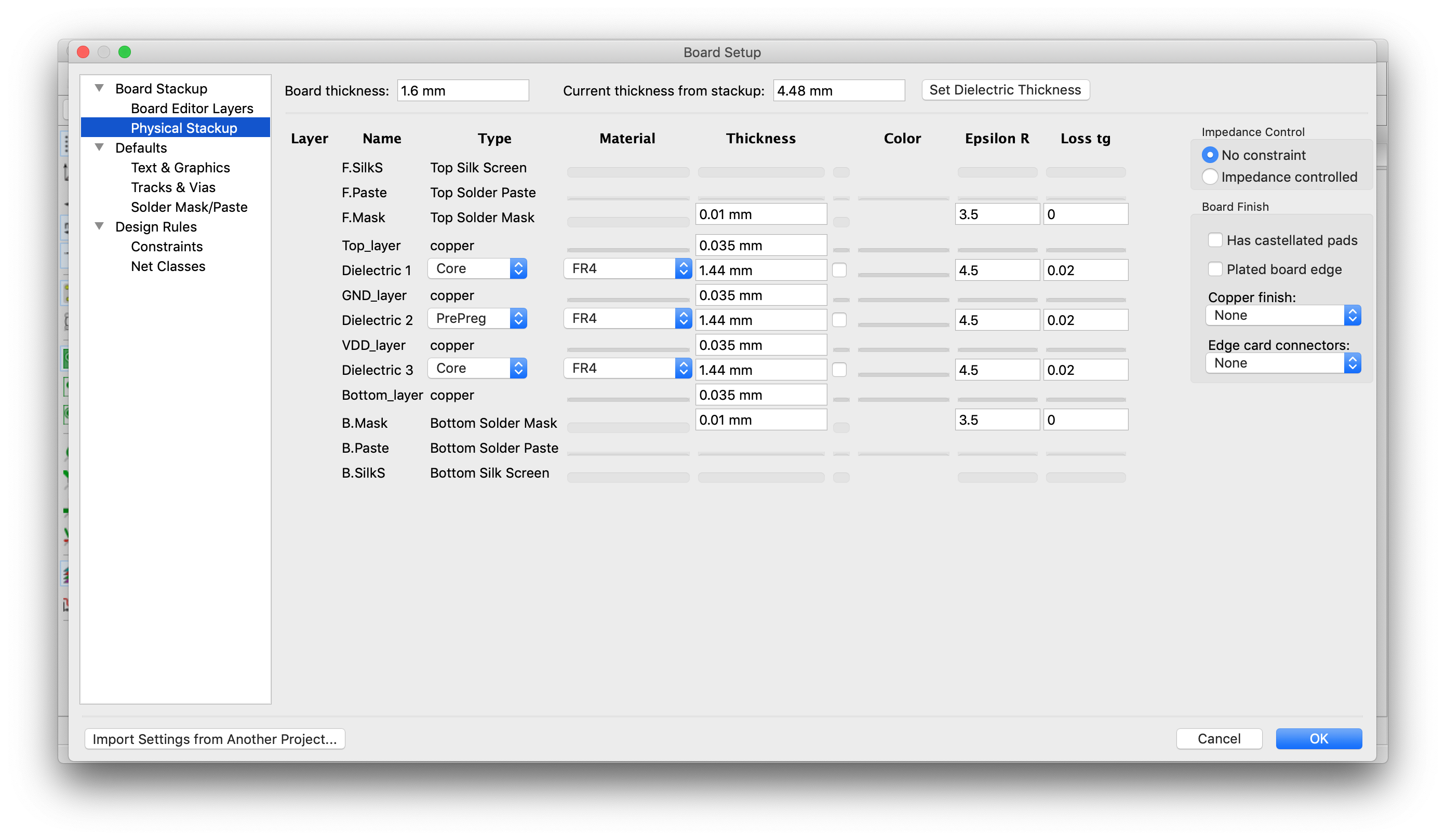Select the No constraint option

[x=1210, y=155]
